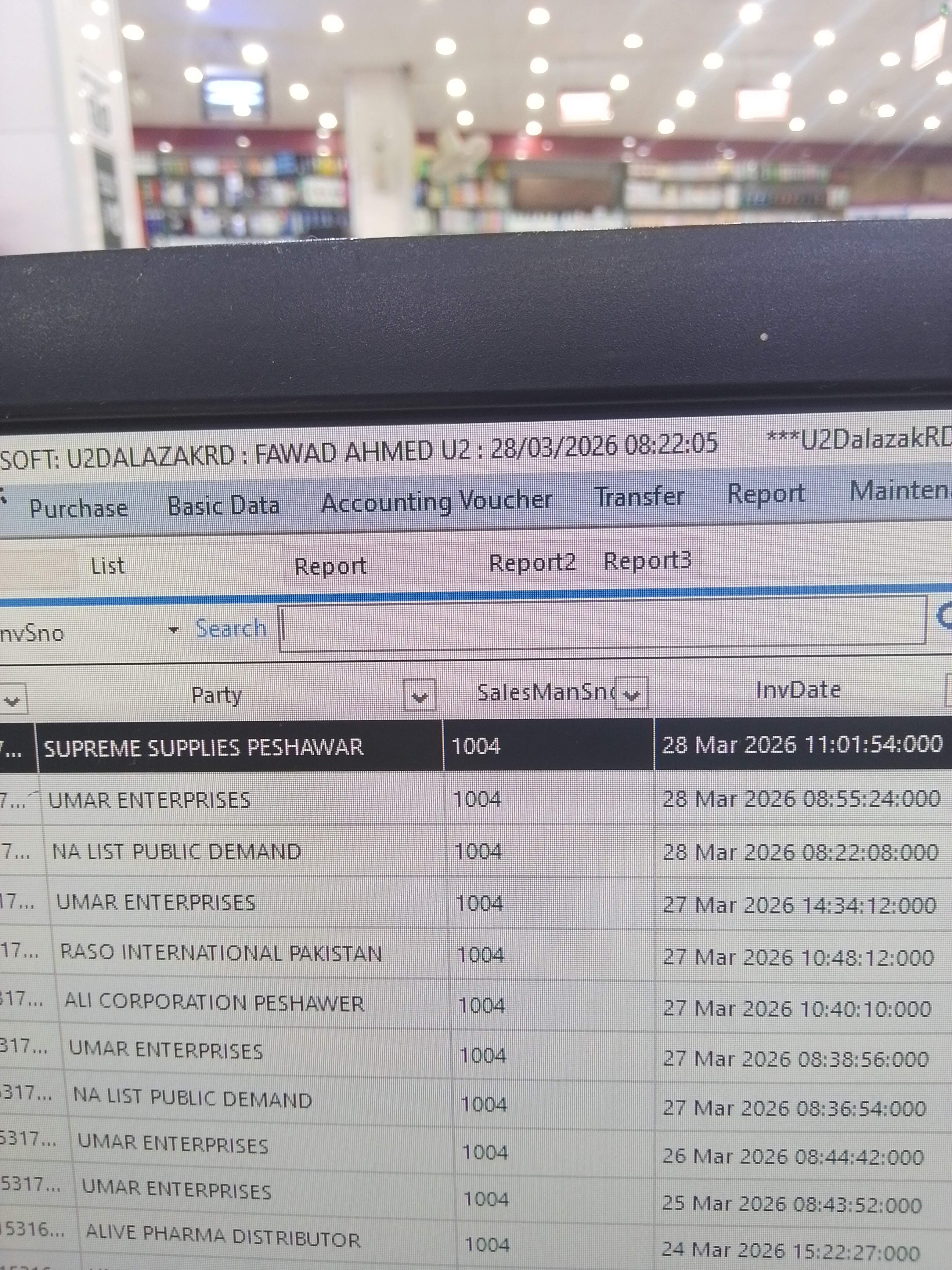The image size is (952, 1270).
Task: Open the Purchase menu
Action: point(79,509)
